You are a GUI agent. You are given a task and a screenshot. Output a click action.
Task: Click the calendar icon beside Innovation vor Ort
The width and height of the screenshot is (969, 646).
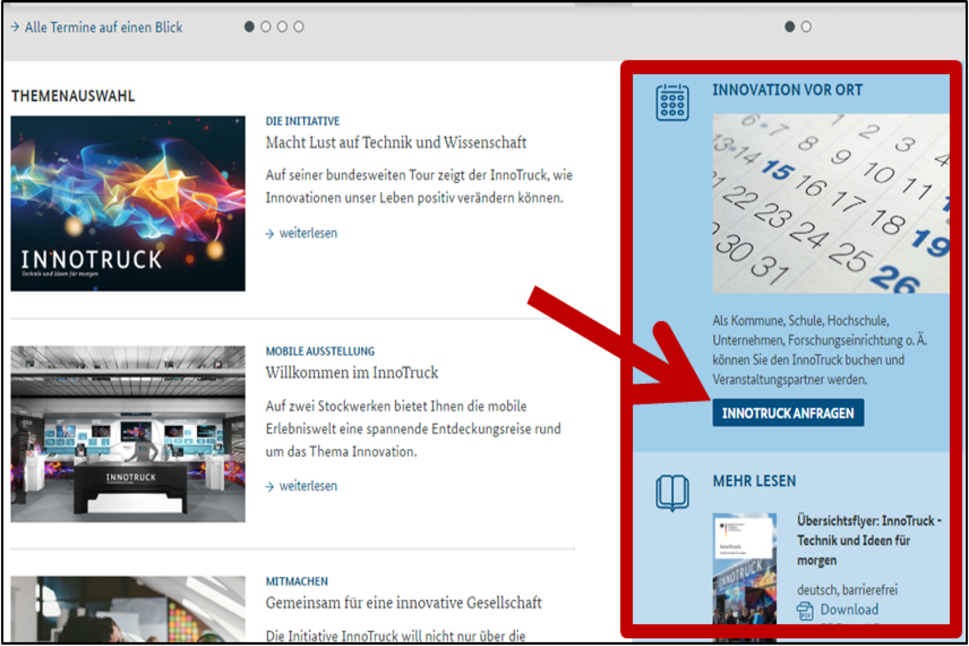coord(672,102)
